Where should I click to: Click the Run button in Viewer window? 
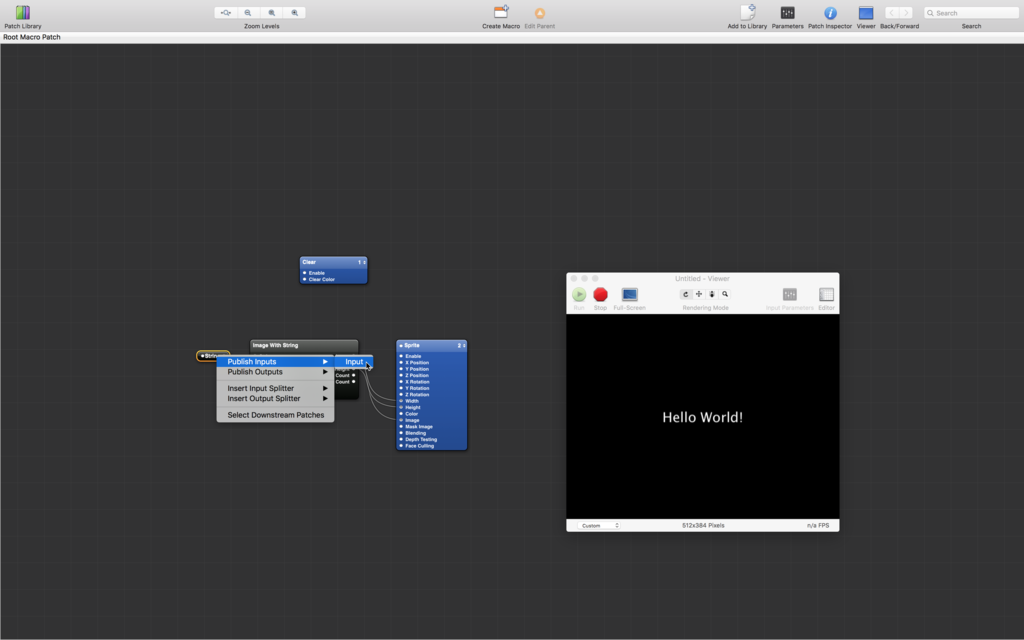click(579, 295)
